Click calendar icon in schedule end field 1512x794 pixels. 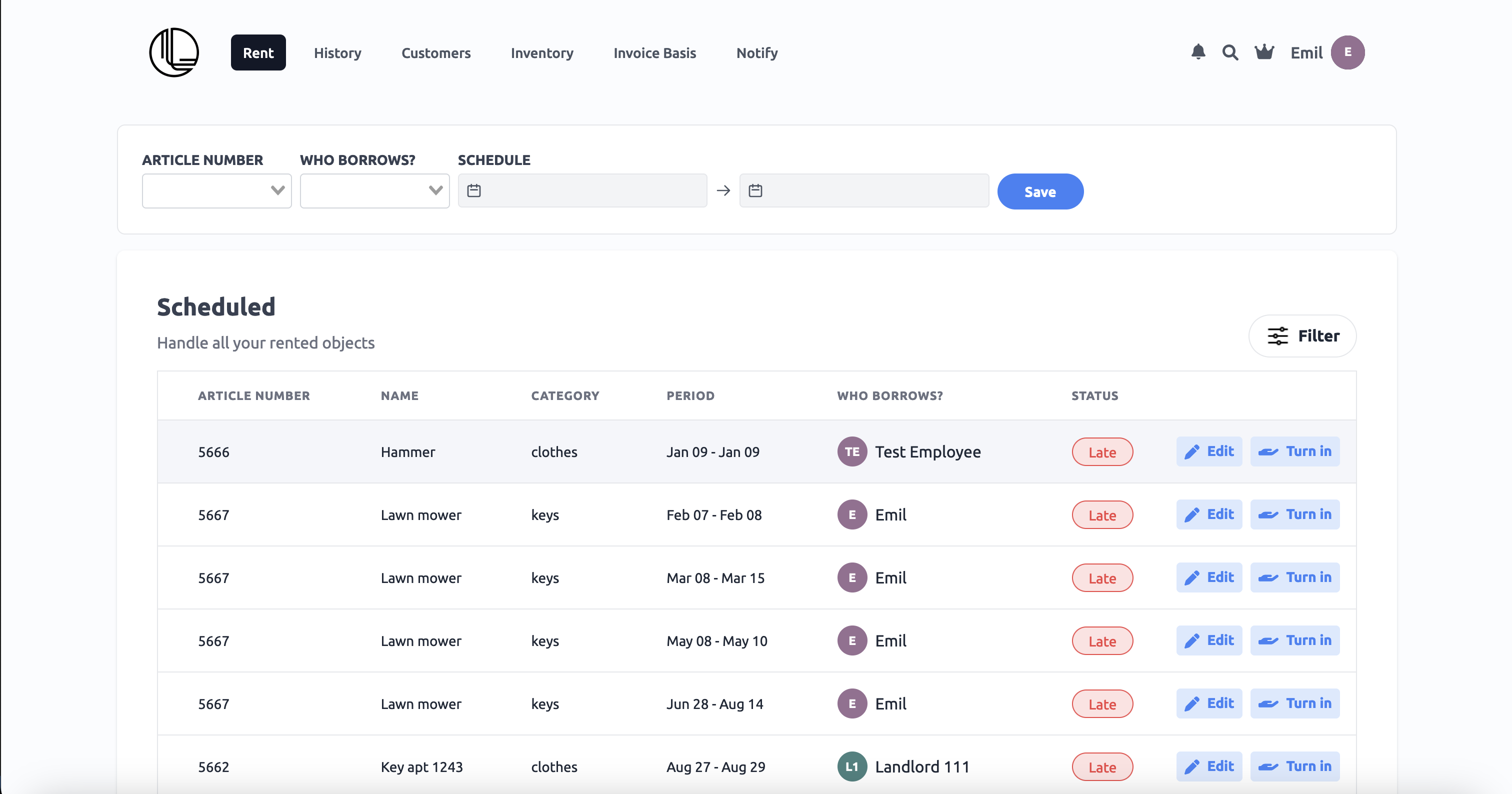tap(755, 190)
